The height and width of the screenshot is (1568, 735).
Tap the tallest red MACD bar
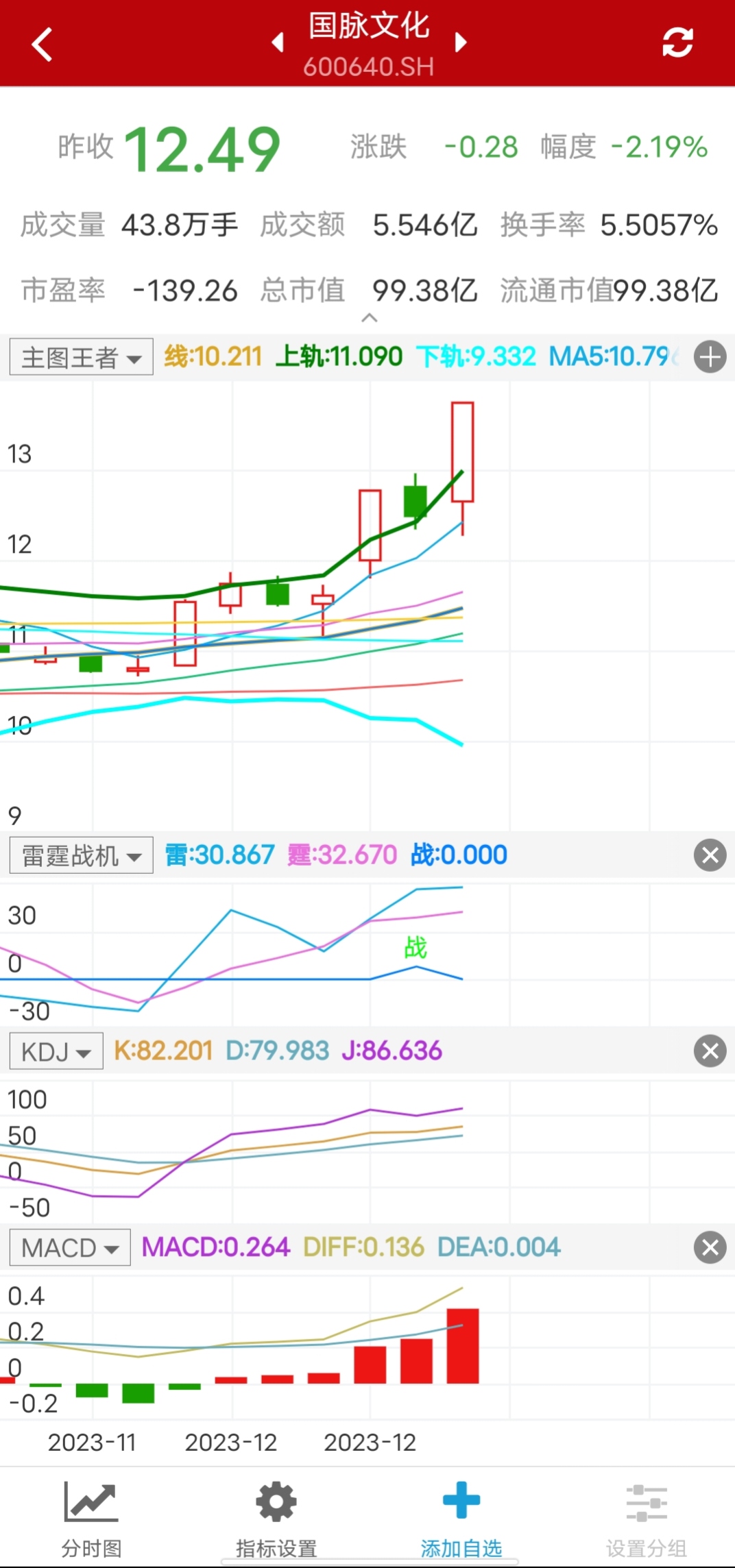pos(463,1346)
